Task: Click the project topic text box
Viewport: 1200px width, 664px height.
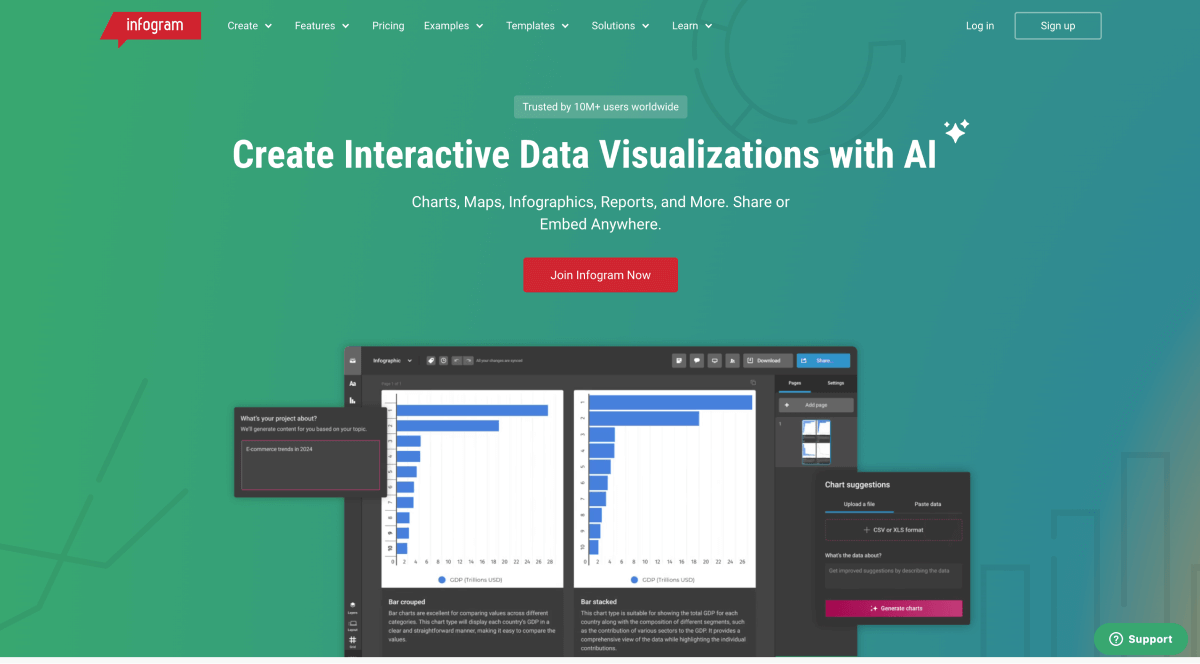Action: tap(311, 465)
